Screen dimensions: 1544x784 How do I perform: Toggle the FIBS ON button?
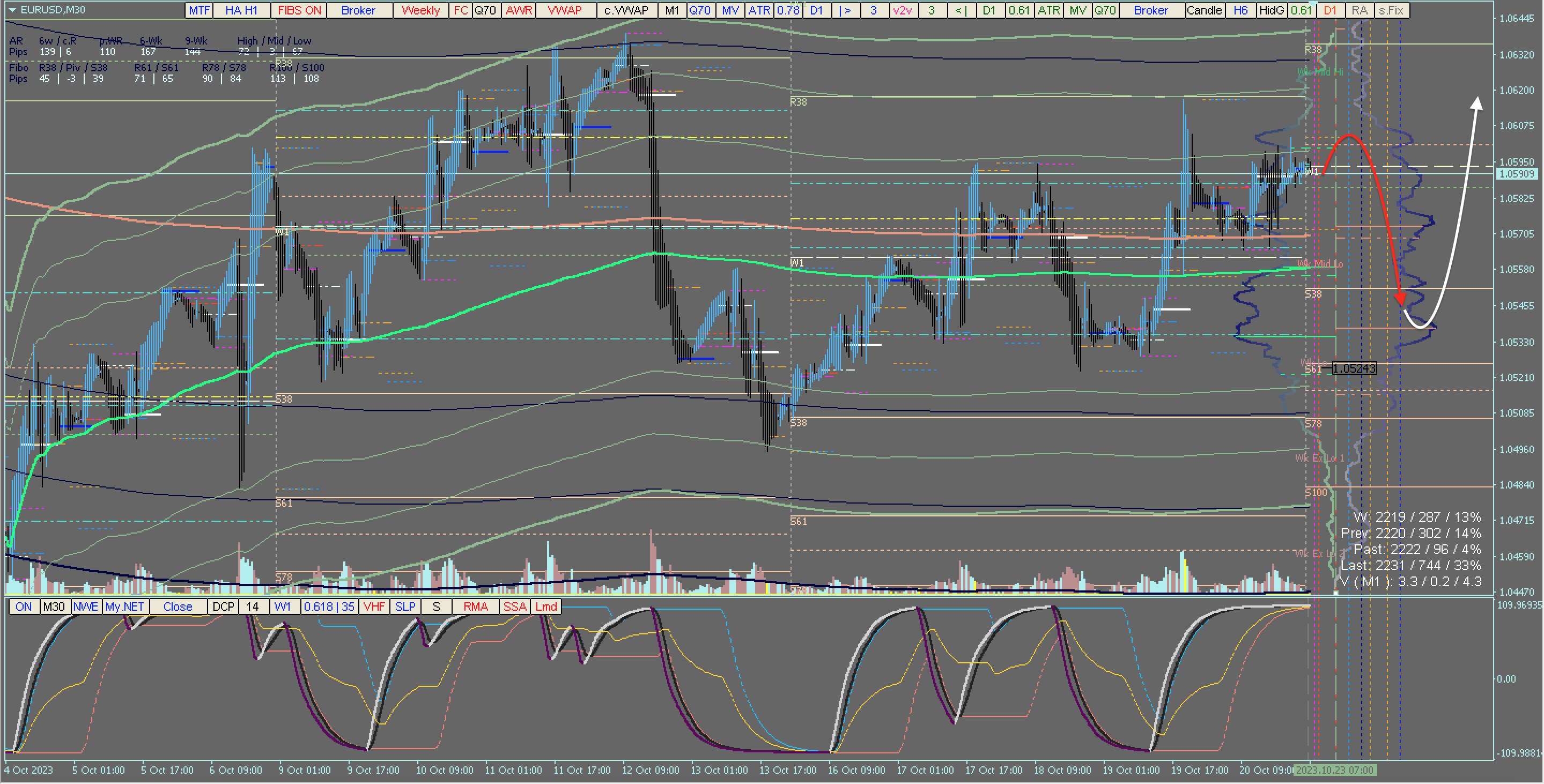[x=299, y=10]
